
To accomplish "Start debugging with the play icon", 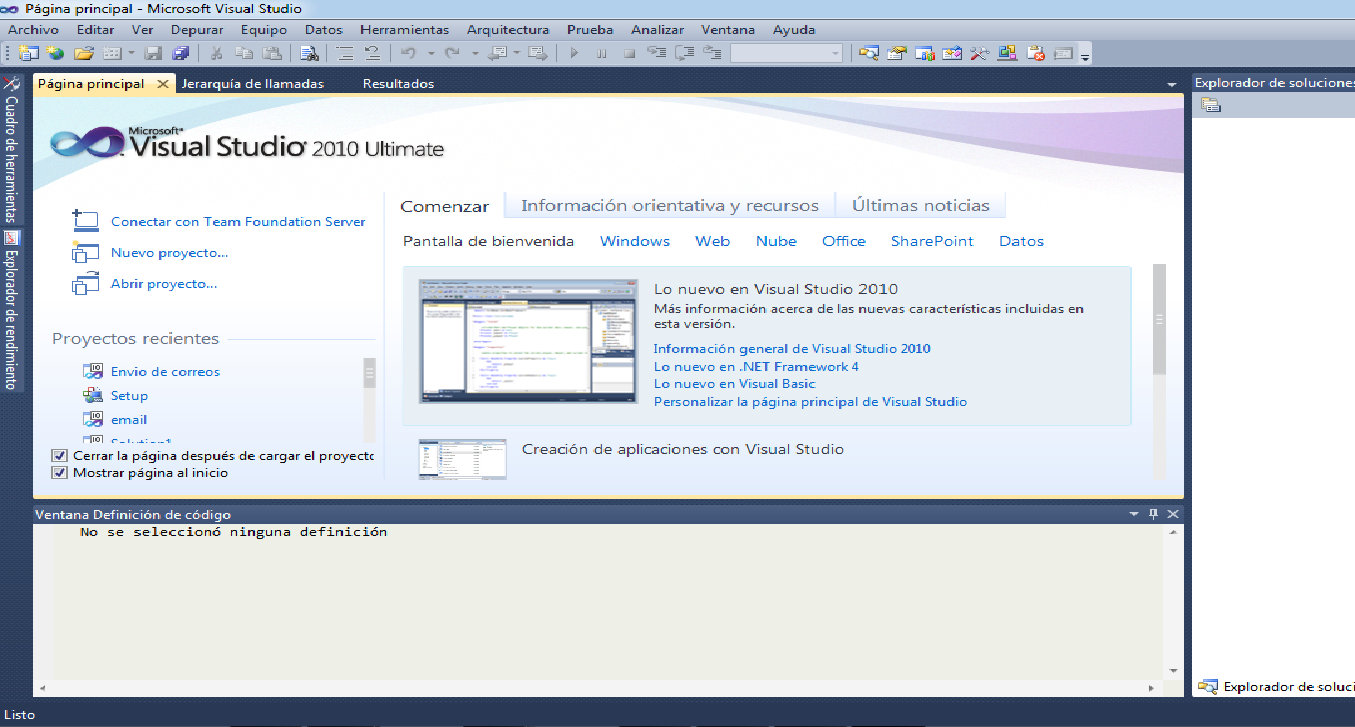I will pyautogui.click(x=573, y=52).
